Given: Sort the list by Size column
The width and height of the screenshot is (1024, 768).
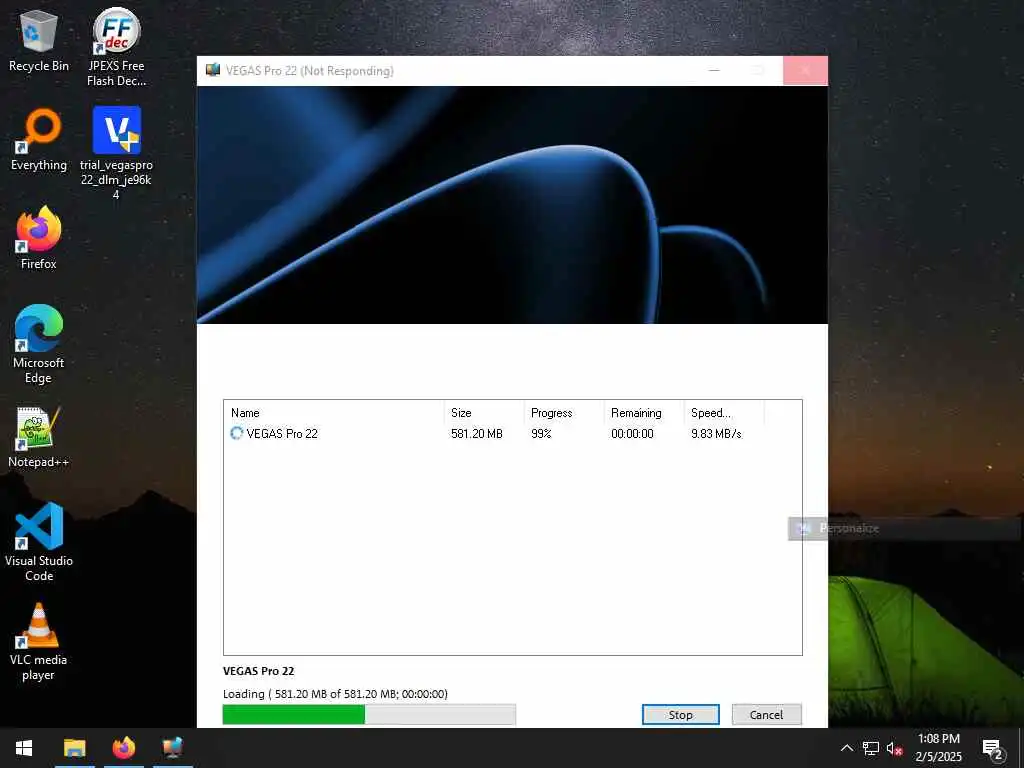Looking at the screenshot, I should pos(484,413).
